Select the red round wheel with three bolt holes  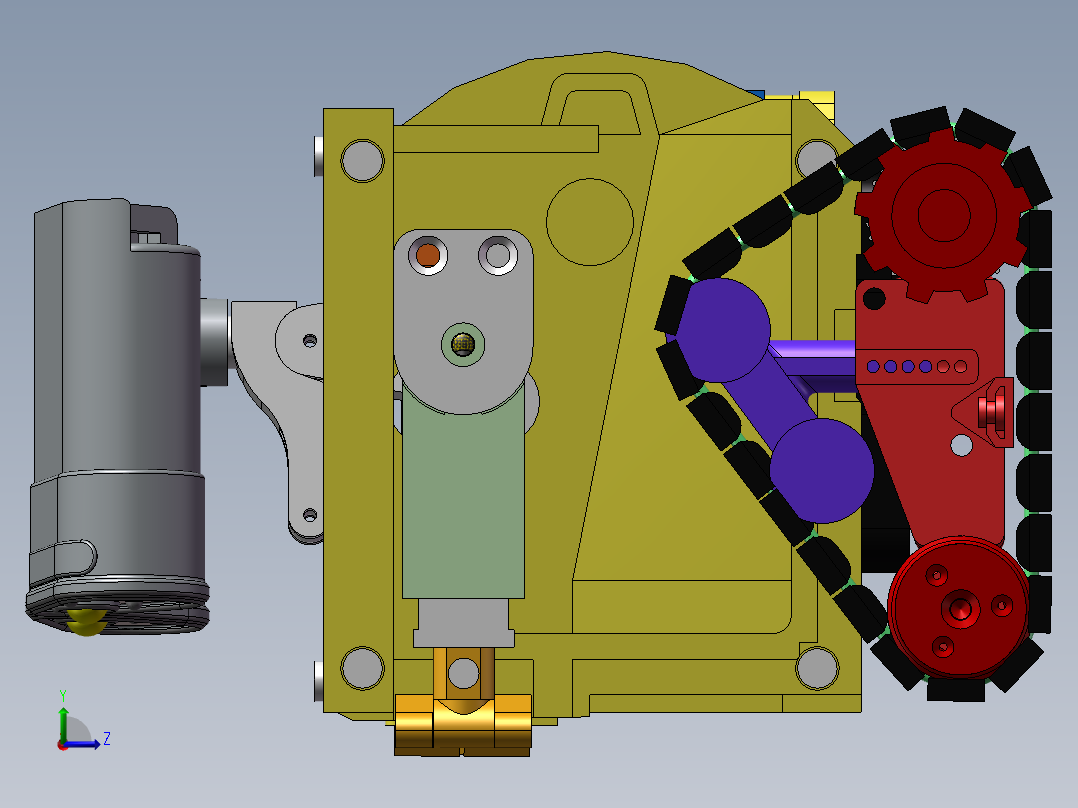click(x=959, y=608)
